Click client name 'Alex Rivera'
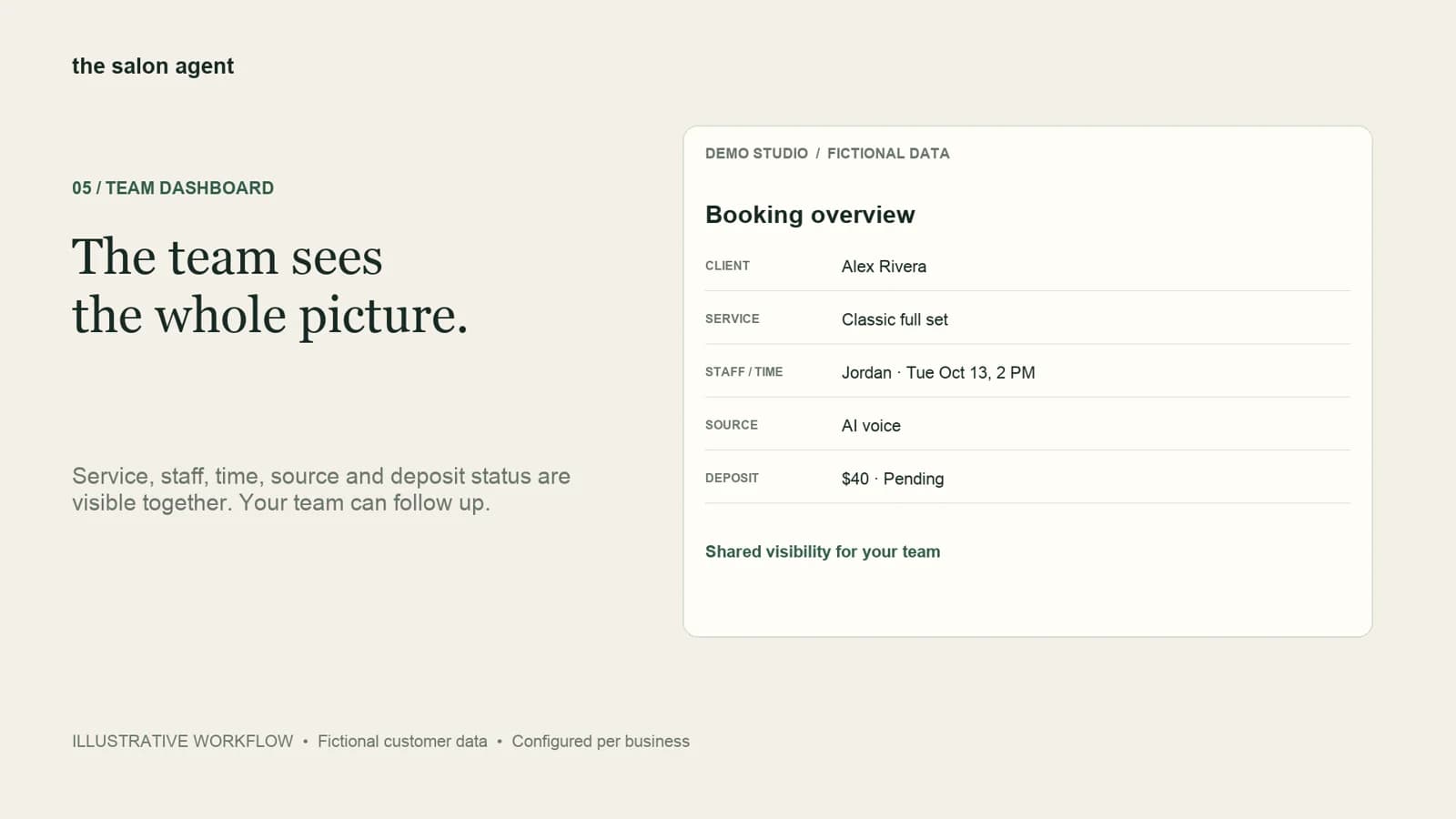Image resolution: width=1456 pixels, height=819 pixels. [x=884, y=267]
